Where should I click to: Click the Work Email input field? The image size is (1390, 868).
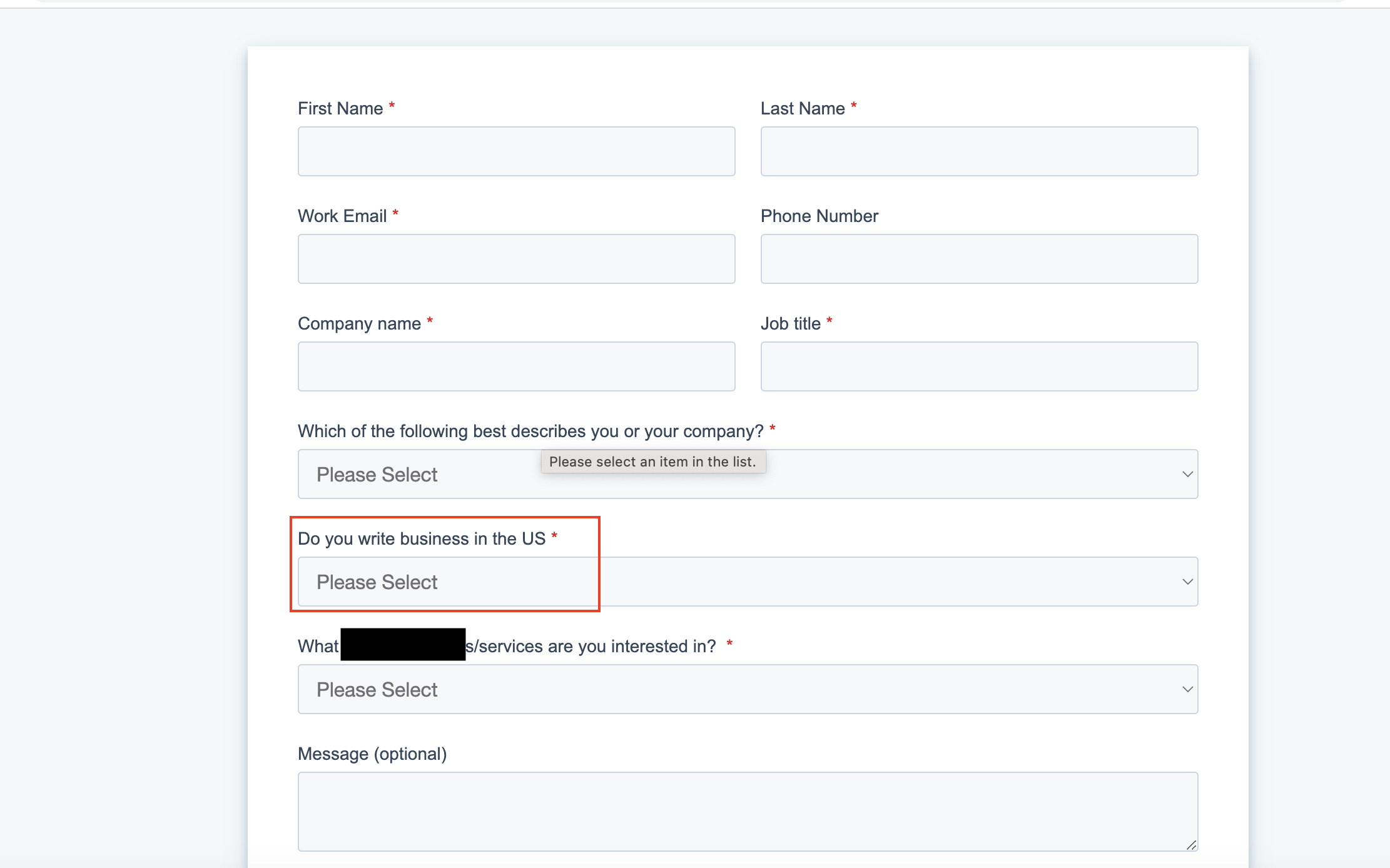click(x=515, y=258)
